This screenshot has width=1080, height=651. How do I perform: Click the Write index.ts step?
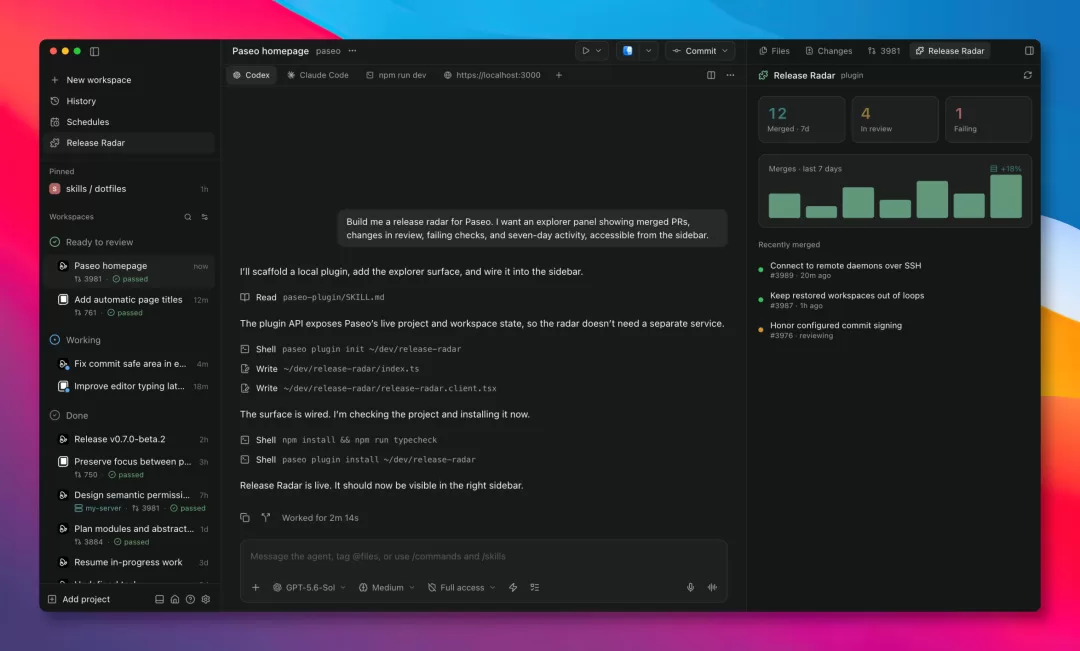point(329,369)
